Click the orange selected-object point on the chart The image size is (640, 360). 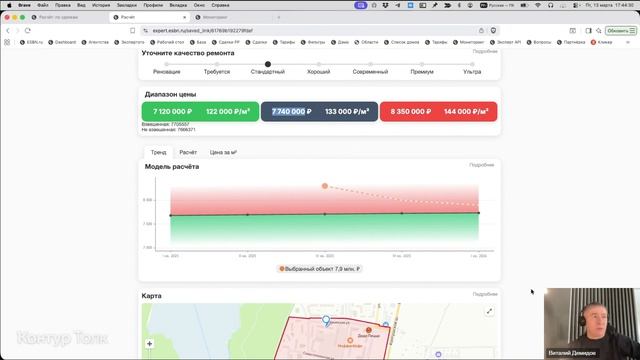325,186
